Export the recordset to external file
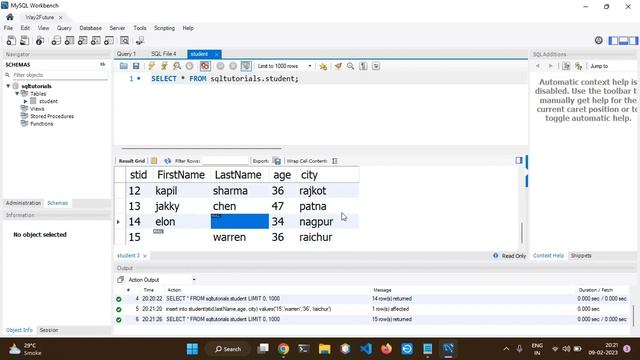This screenshot has width=640, height=360. click(x=277, y=161)
